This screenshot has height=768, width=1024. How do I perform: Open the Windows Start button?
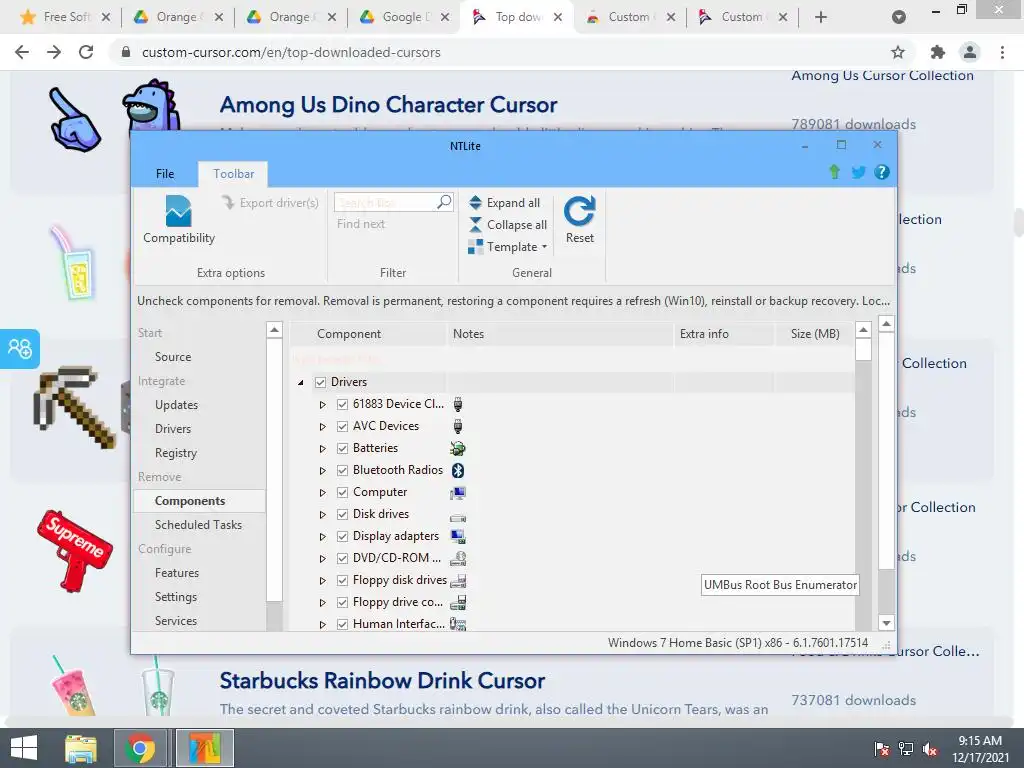24,748
